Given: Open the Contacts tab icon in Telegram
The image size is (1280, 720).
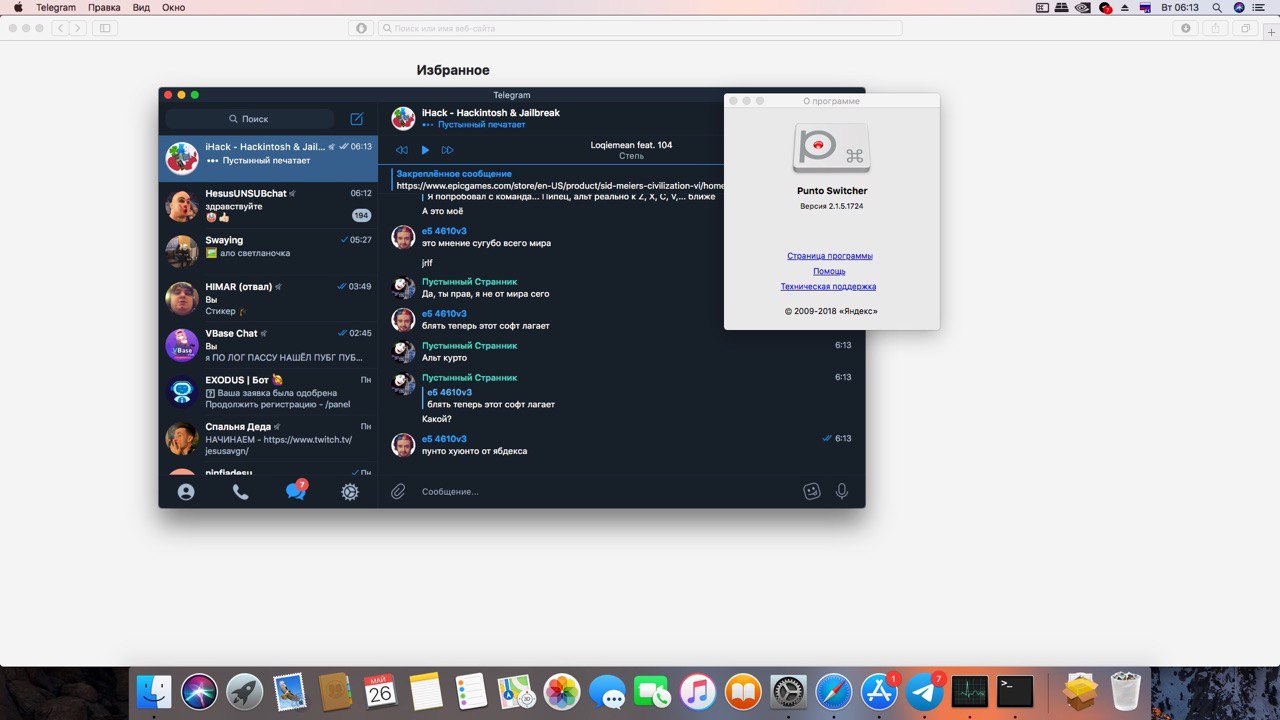Looking at the screenshot, I should [186, 492].
